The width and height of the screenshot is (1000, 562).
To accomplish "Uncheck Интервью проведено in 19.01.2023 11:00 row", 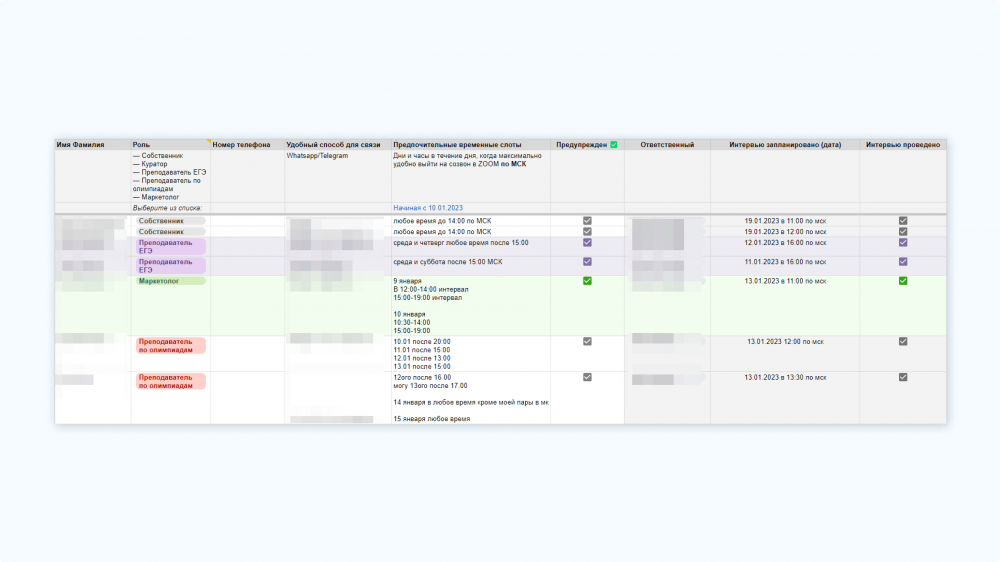I will click(902, 221).
